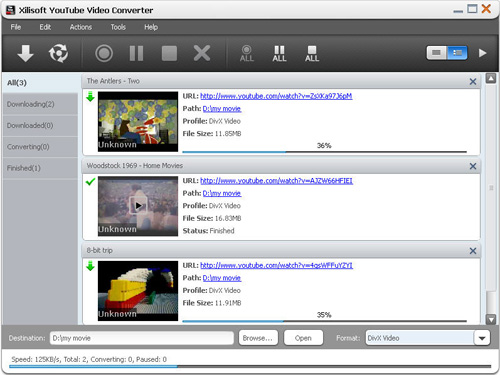Select the Downloaded(0) category

point(40,126)
